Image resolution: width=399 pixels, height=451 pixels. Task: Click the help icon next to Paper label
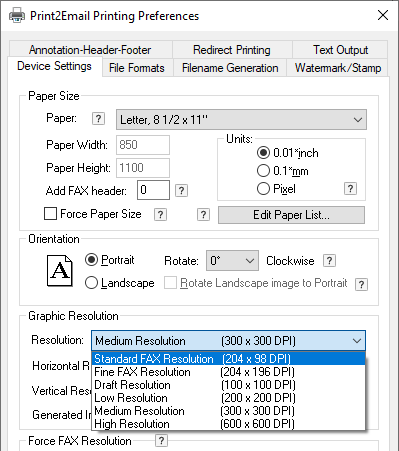98,119
